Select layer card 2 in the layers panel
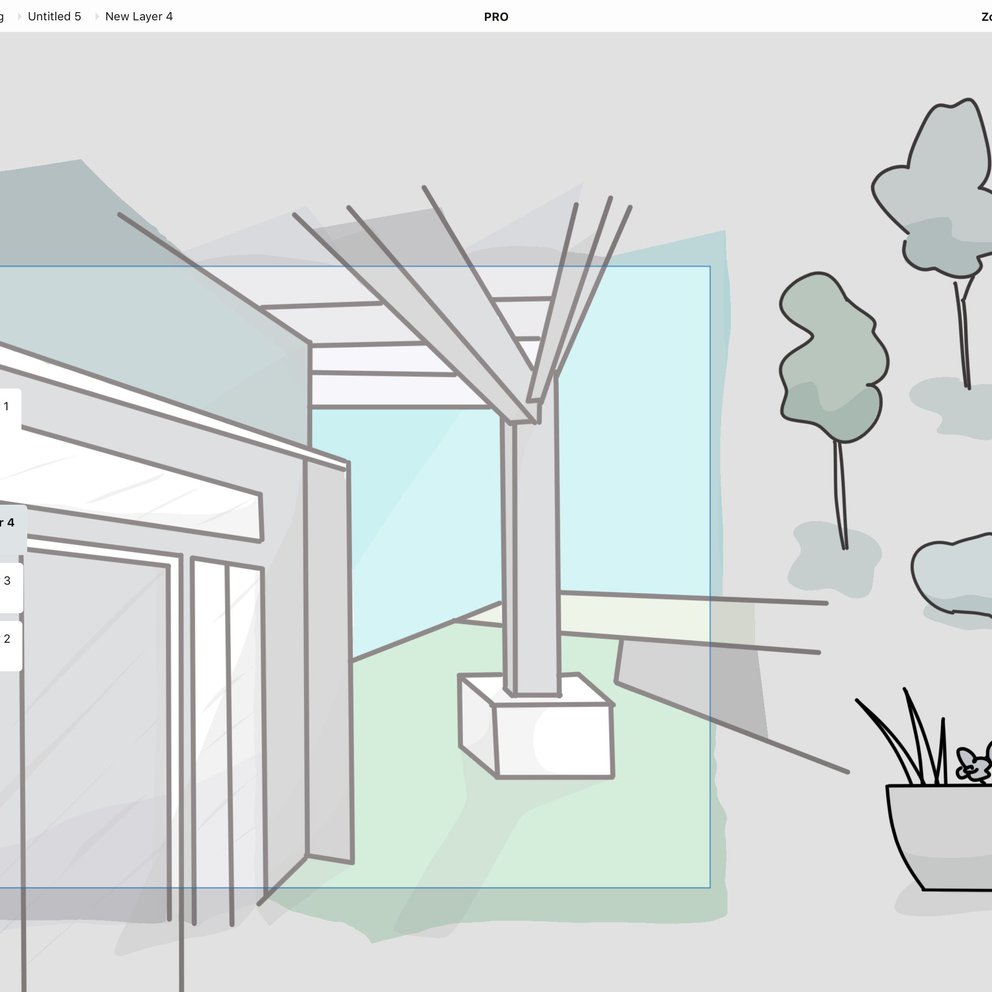 [x=8, y=640]
